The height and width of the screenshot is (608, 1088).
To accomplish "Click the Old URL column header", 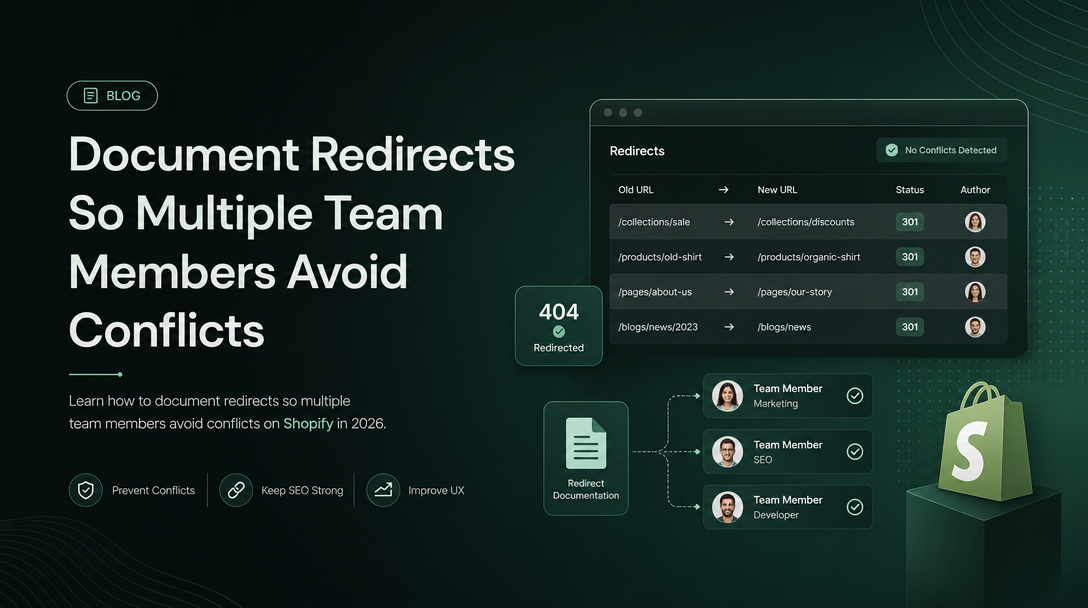I will [x=636, y=189].
